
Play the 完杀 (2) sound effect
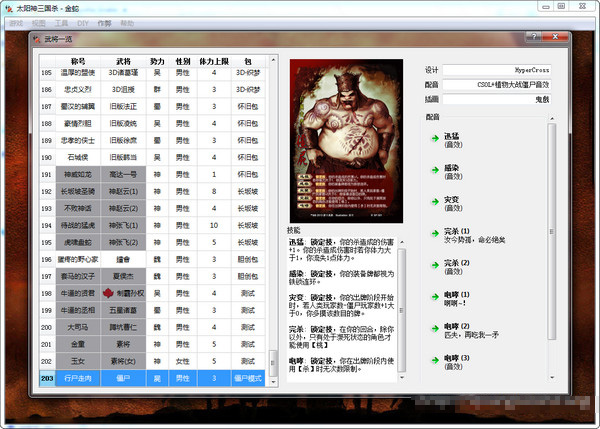tap(434, 264)
